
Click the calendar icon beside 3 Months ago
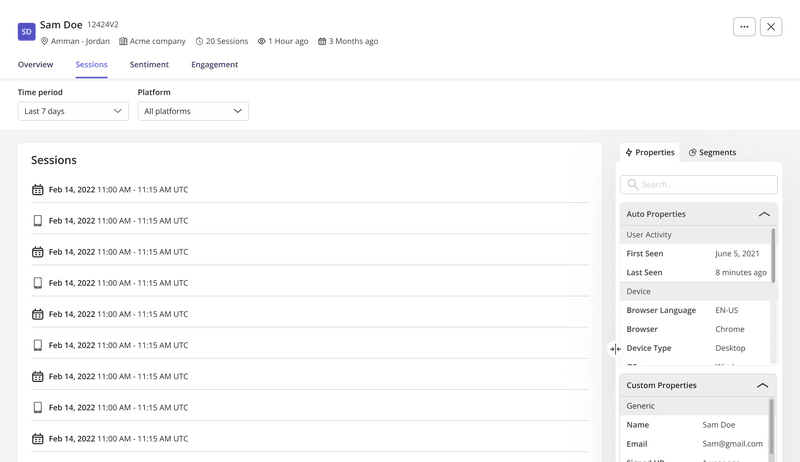coord(322,42)
